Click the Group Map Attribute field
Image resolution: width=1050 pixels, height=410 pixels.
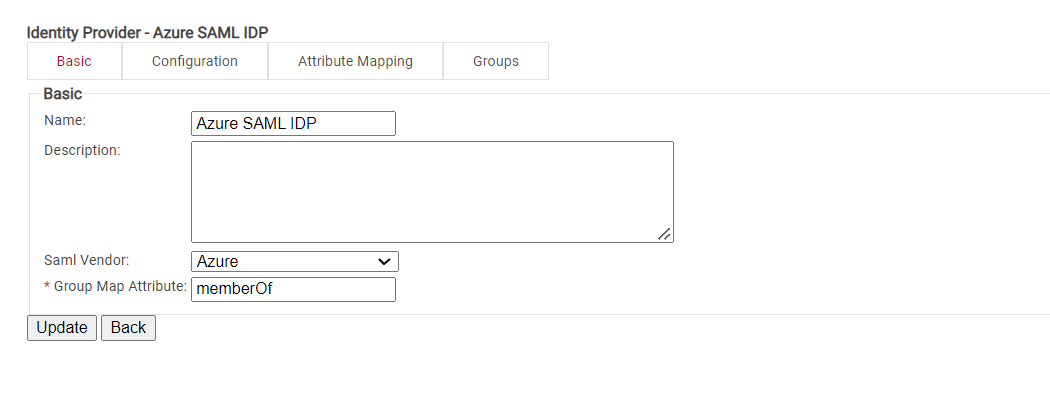293,289
